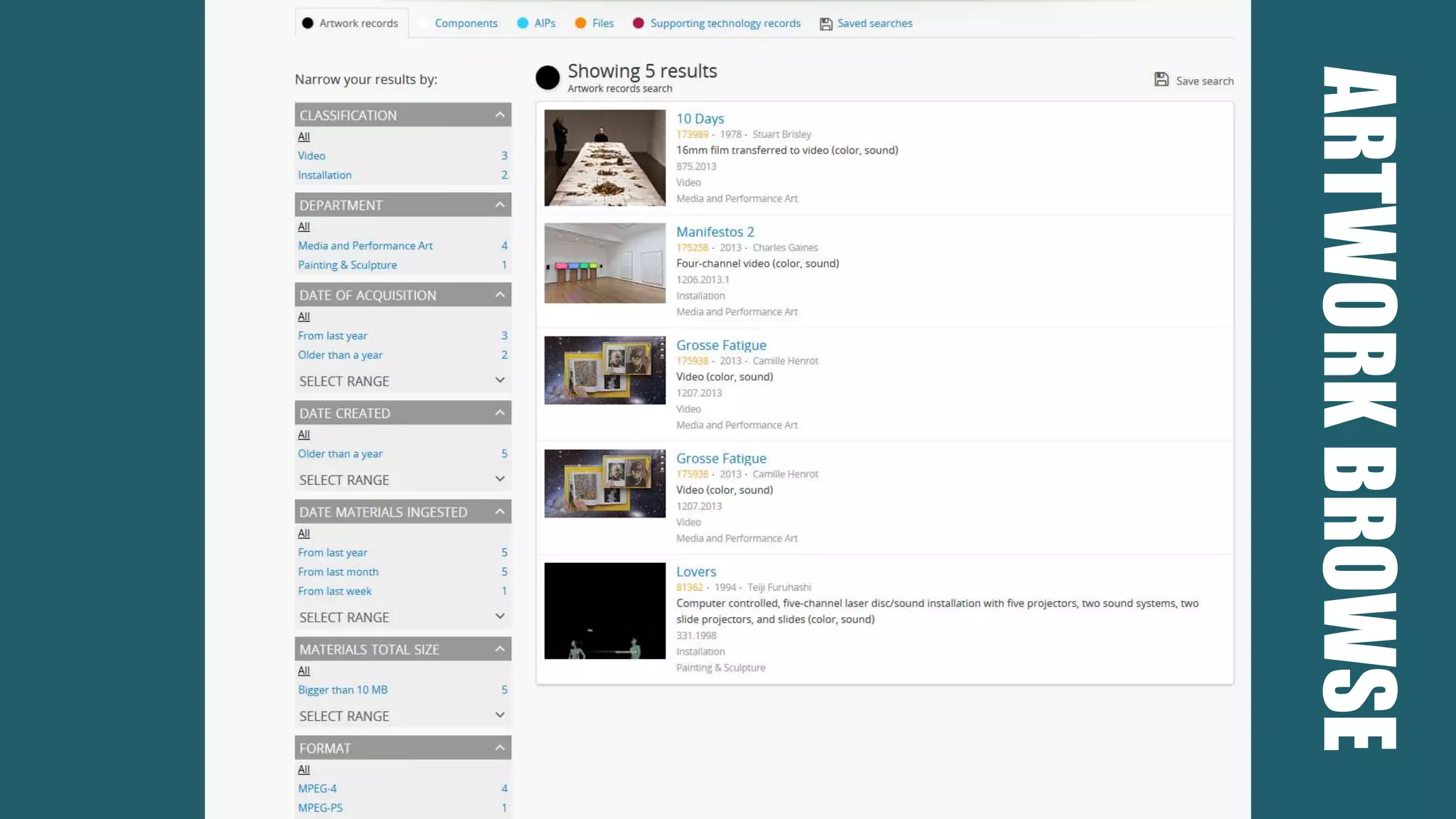1456x819 pixels.
Task: Click the Save search disk icon
Action: pyautogui.click(x=1161, y=80)
